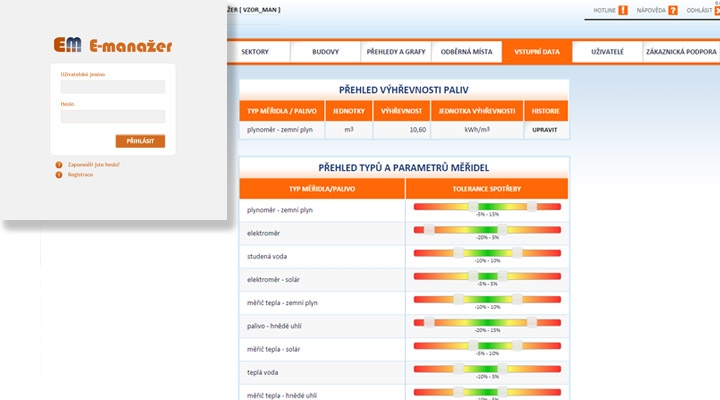Image resolution: width=720 pixels, height=400 pixels.
Task: Open the Zákaznická podpora tab
Action: tap(681, 51)
